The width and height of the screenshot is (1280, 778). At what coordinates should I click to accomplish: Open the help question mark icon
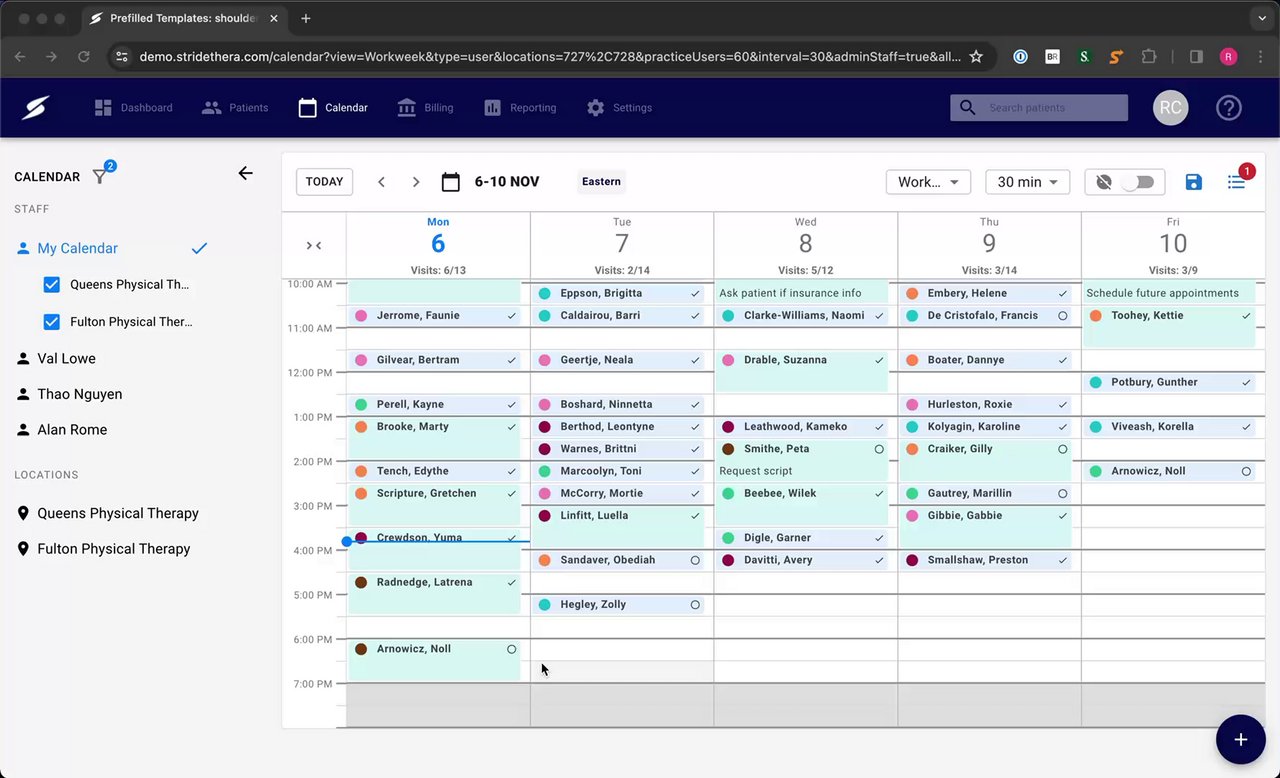coord(1228,108)
